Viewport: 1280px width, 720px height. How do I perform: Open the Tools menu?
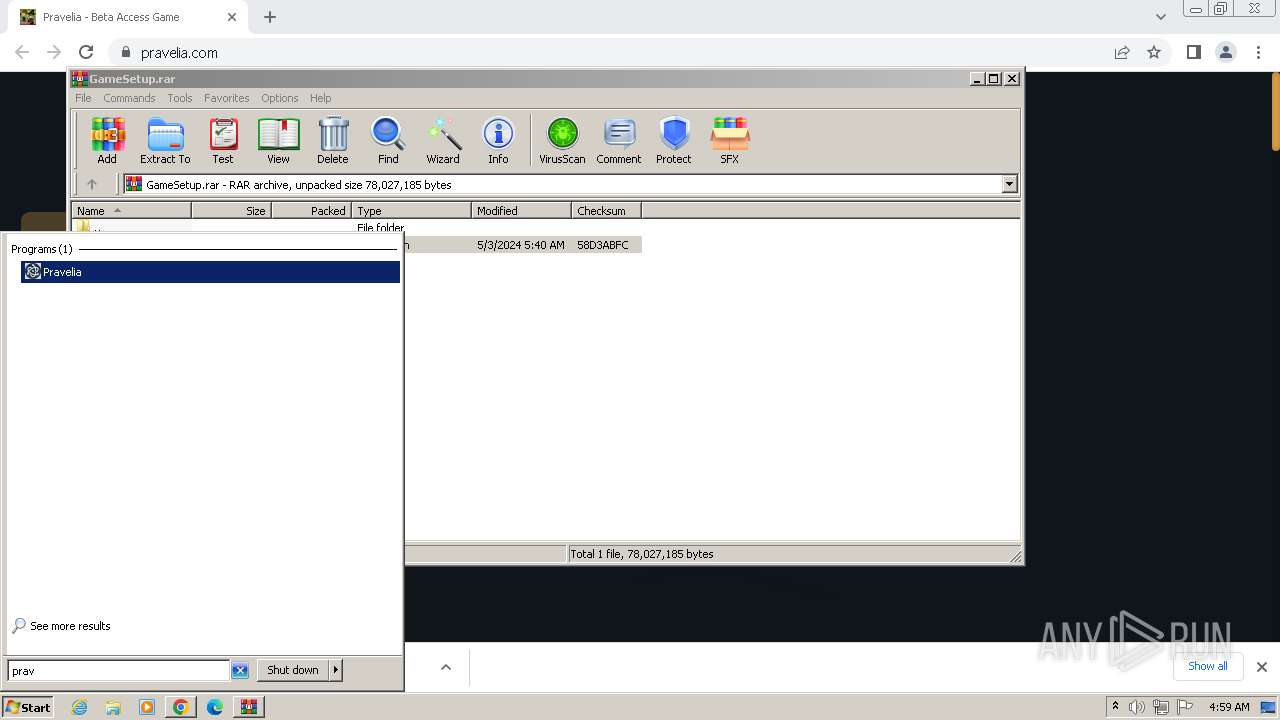(180, 98)
